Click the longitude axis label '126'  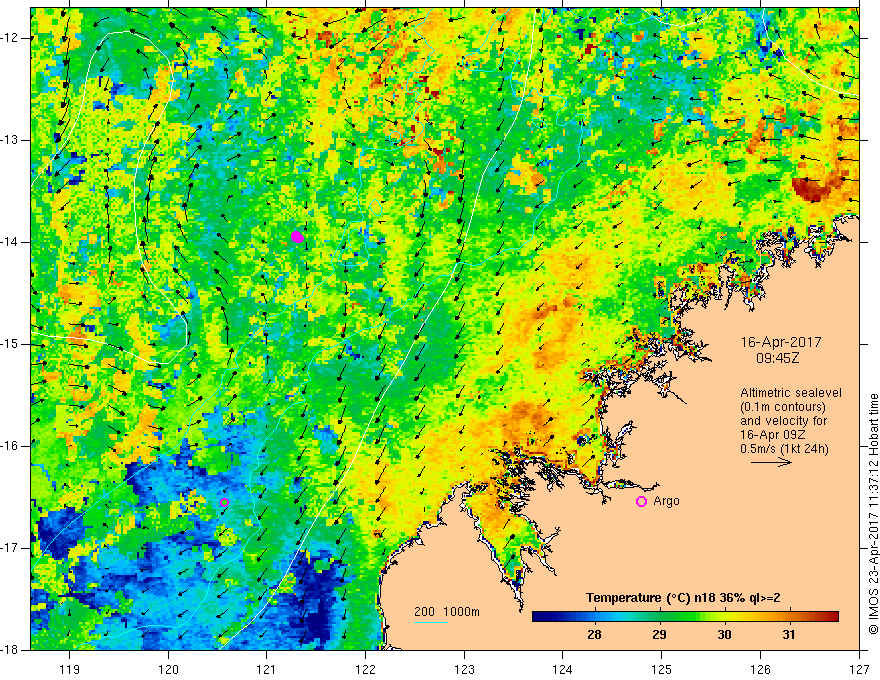[x=760, y=669]
